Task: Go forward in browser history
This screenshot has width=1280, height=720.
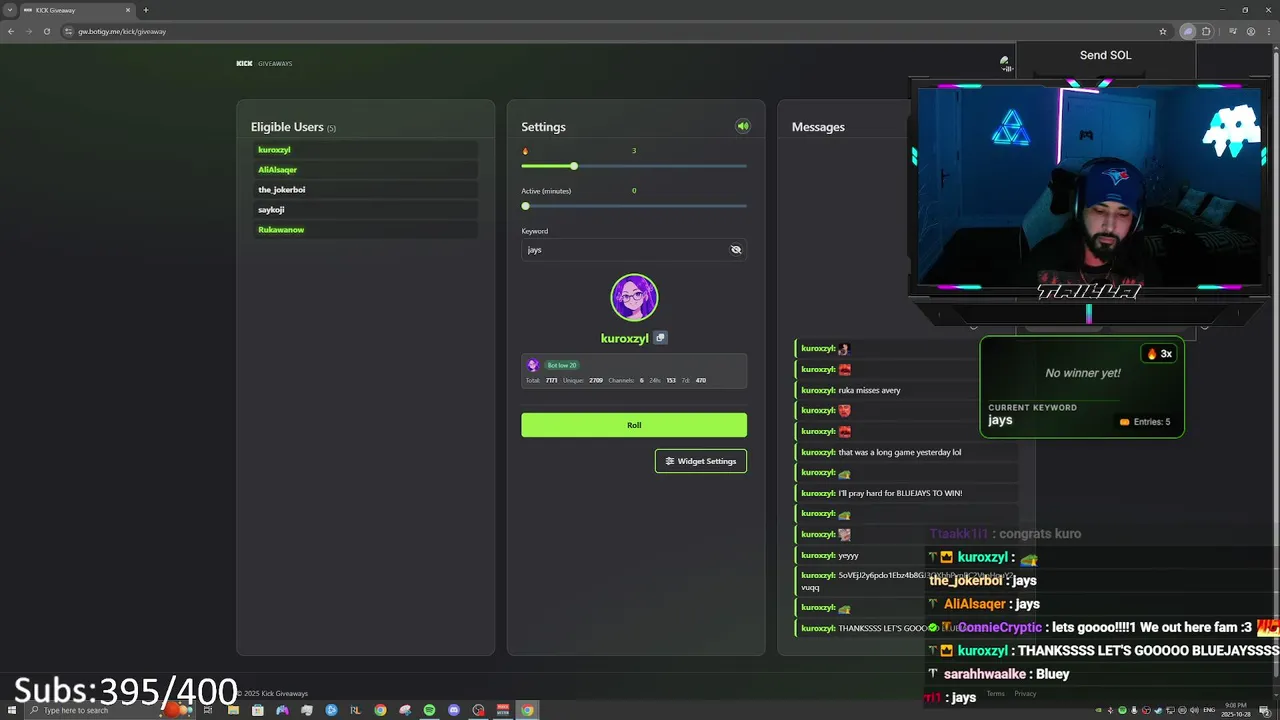Action: [x=28, y=31]
